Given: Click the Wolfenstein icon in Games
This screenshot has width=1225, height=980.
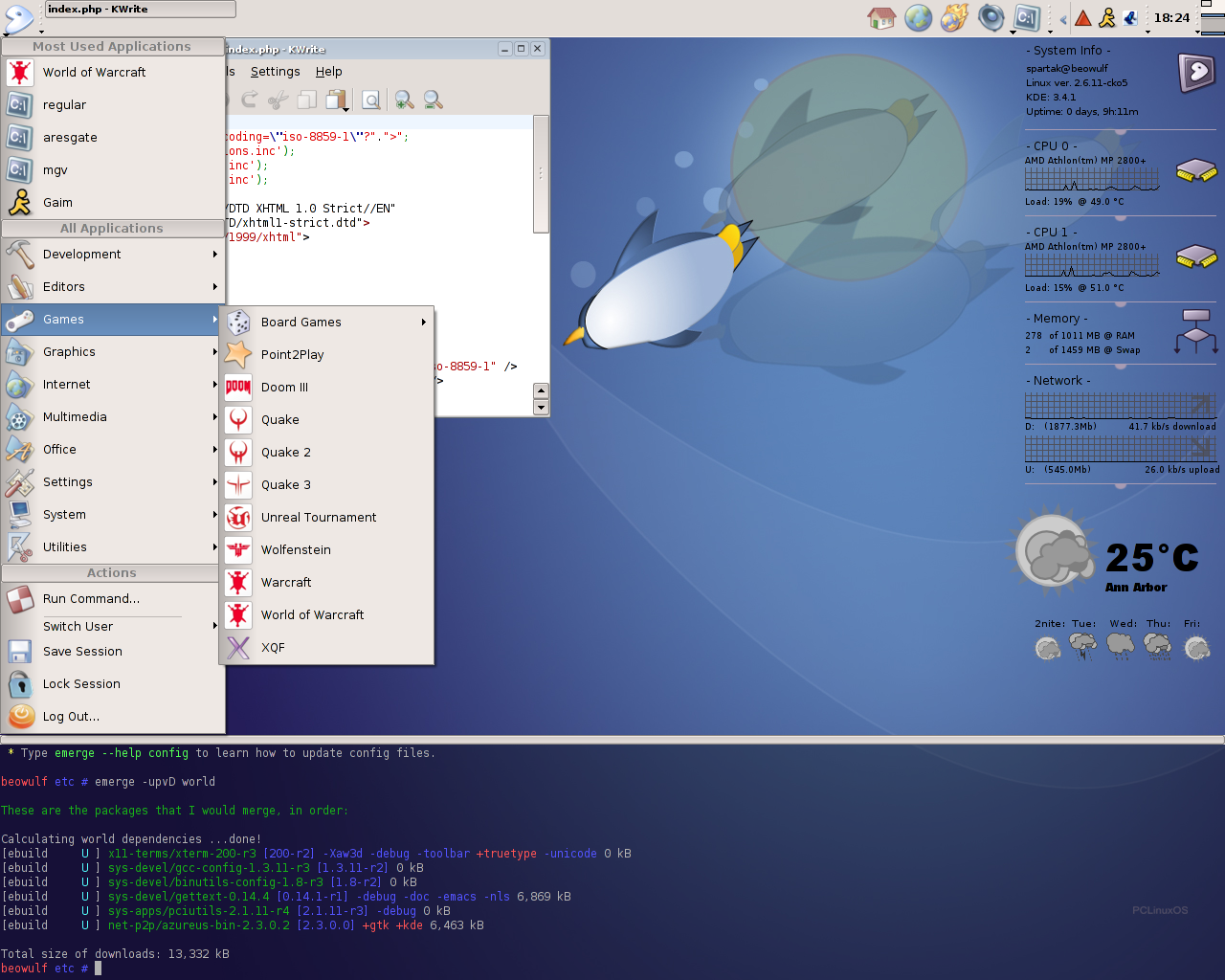Looking at the screenshot, I should coord(238,549).
